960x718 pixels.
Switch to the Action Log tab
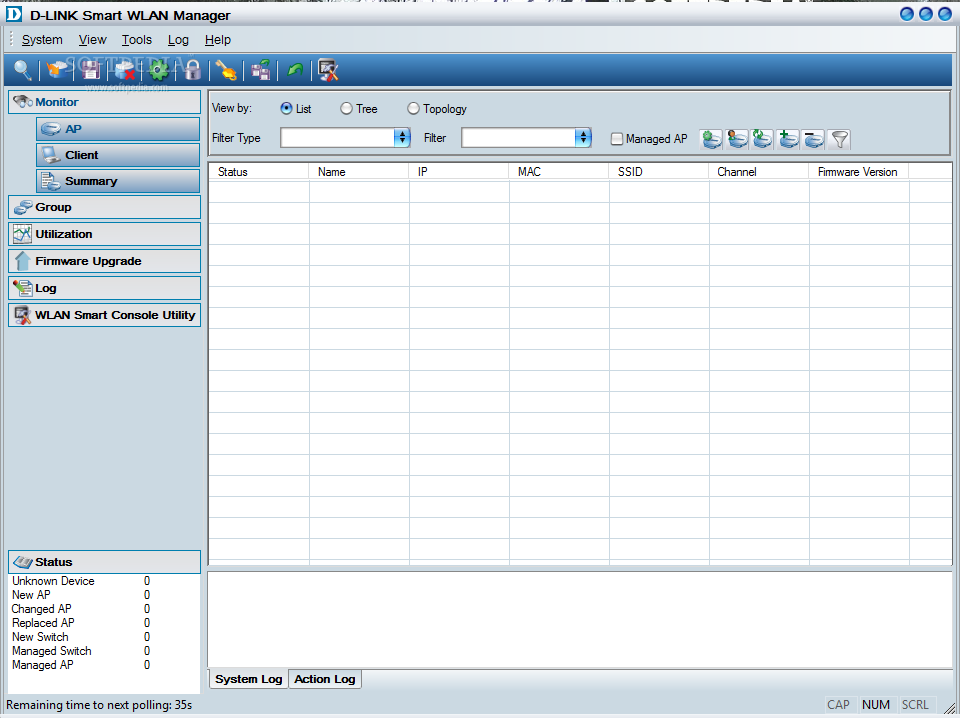tap(324, 679)
